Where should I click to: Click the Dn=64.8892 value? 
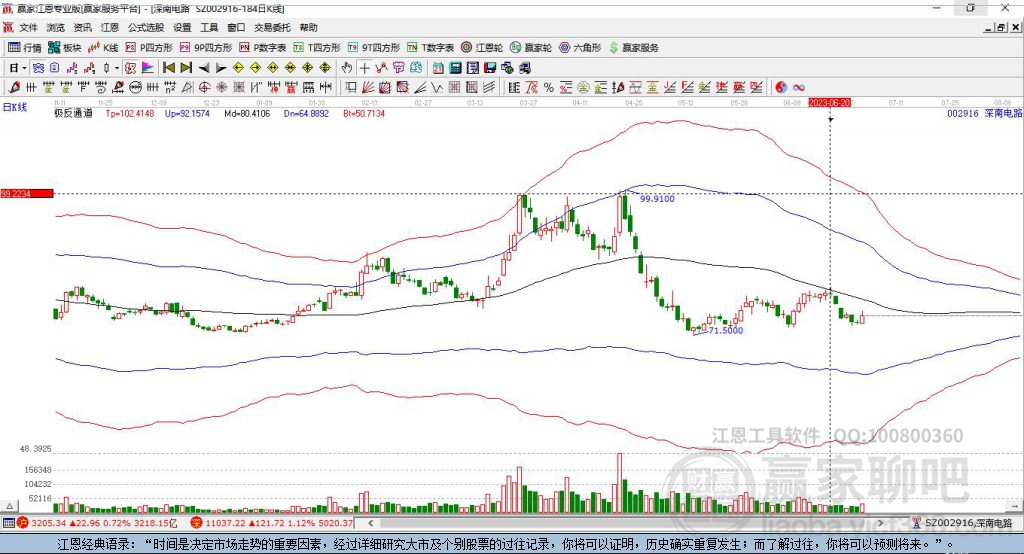pyautogui.click(x=306, y=114)
